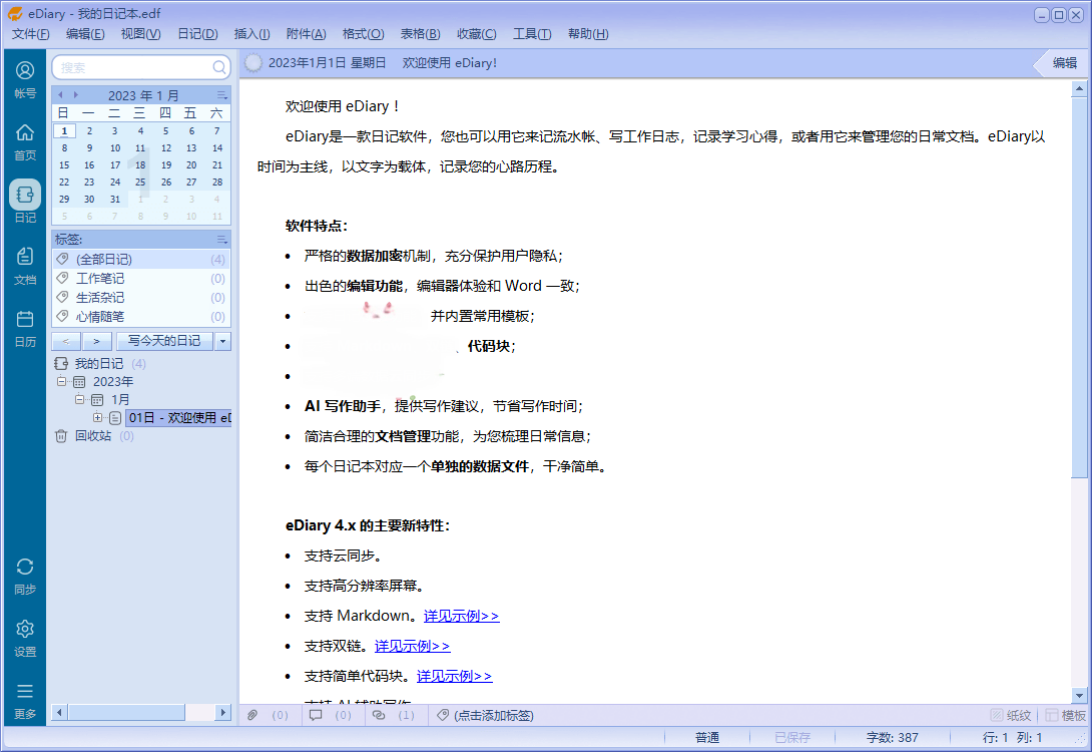Open Markdown 详见示例>> link
The width and height of the screenshot is (1092, 752).
pyautogui.click(x=461, y=616)
